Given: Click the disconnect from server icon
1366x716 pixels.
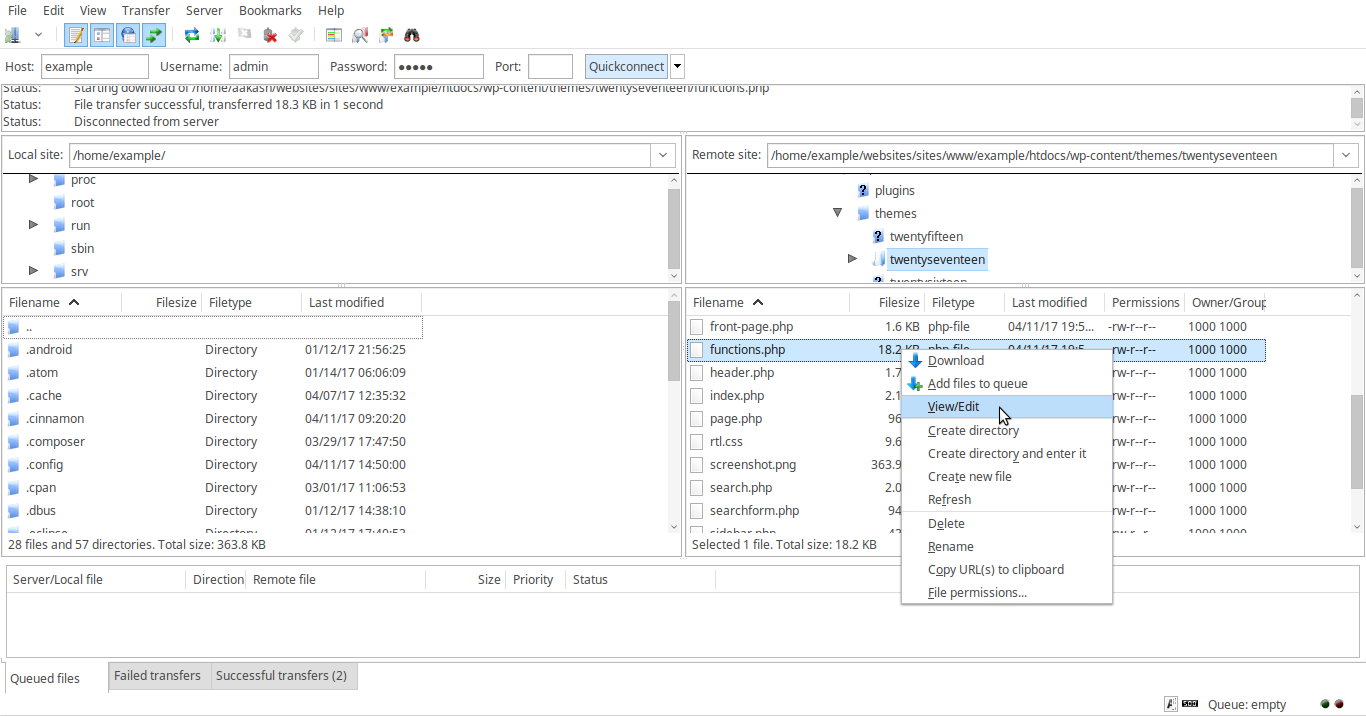Looking at the screenshot, I should 270,35.
